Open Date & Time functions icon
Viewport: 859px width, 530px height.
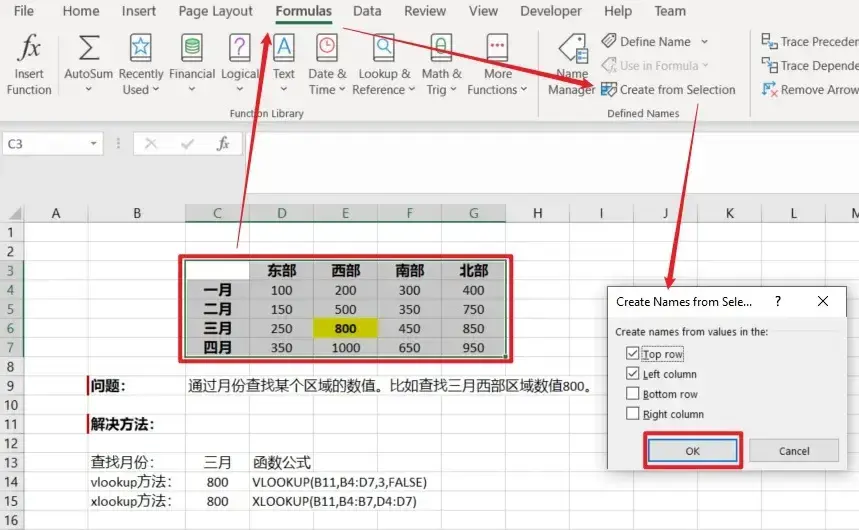(327, 47)
